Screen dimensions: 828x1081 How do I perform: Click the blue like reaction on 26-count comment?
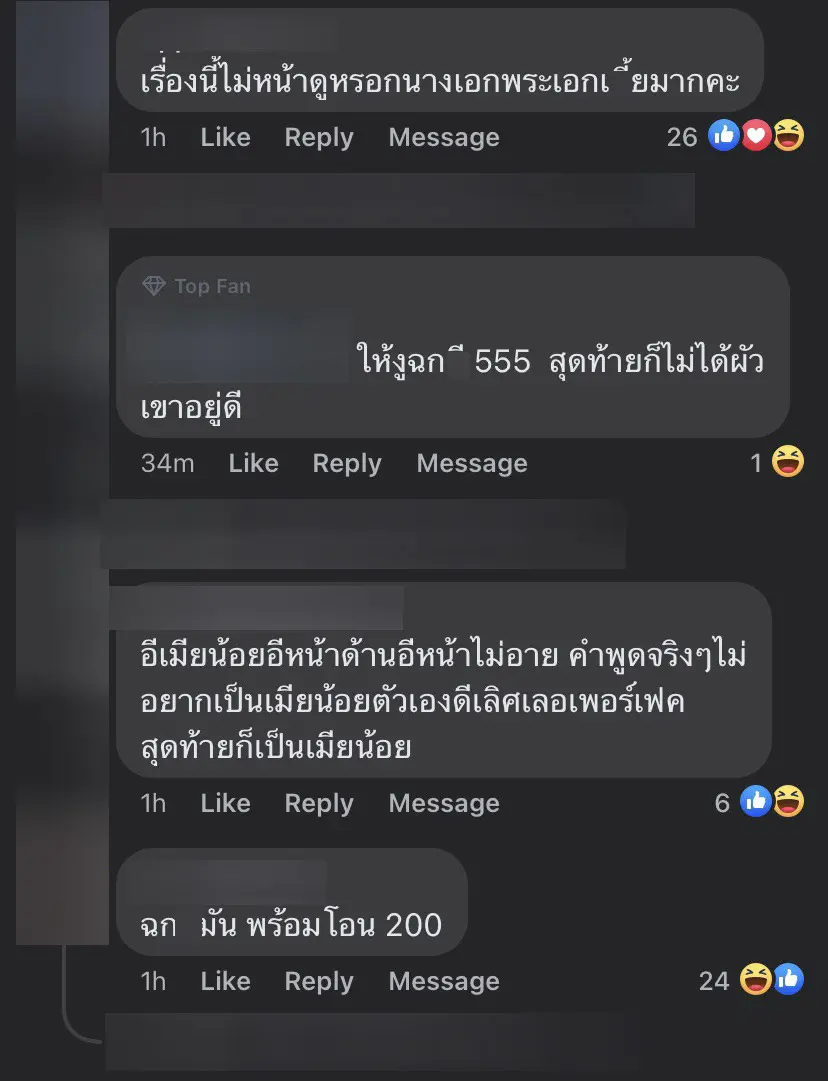pos(724,135)
